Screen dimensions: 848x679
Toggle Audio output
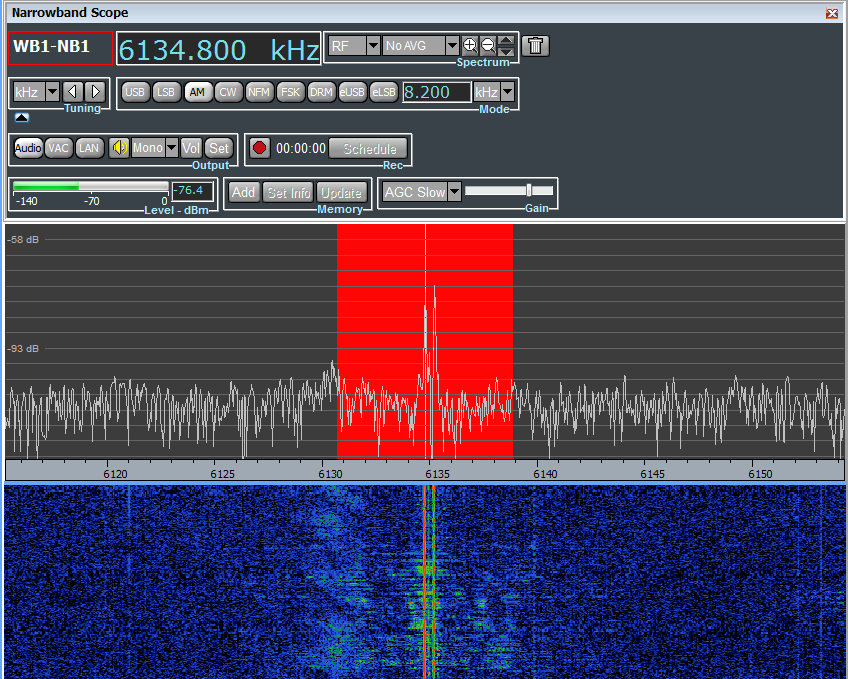(x=28, y=148)
